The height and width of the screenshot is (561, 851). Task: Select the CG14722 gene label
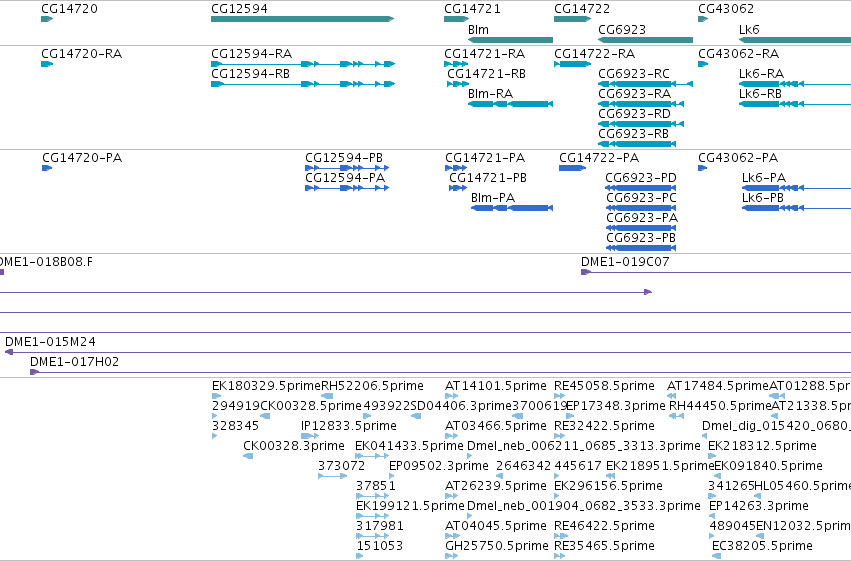click(x=582, y=9)
